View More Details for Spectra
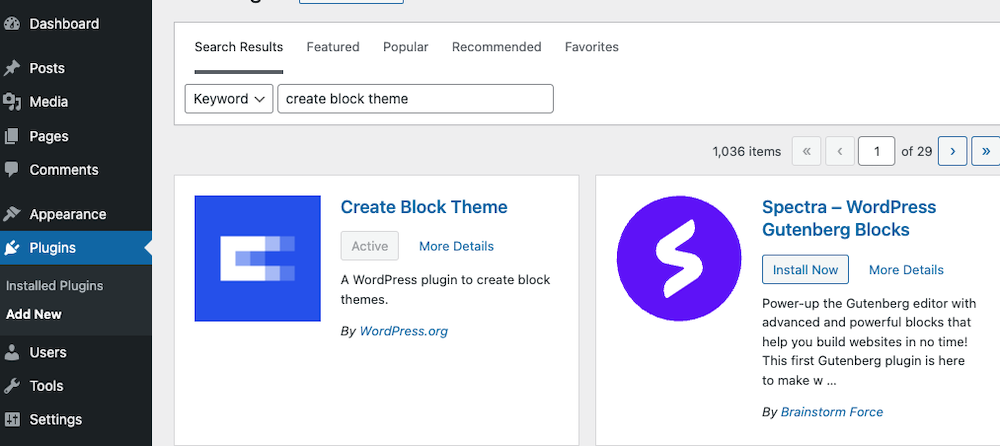The image size is (1000, 446). pos(906,270)
